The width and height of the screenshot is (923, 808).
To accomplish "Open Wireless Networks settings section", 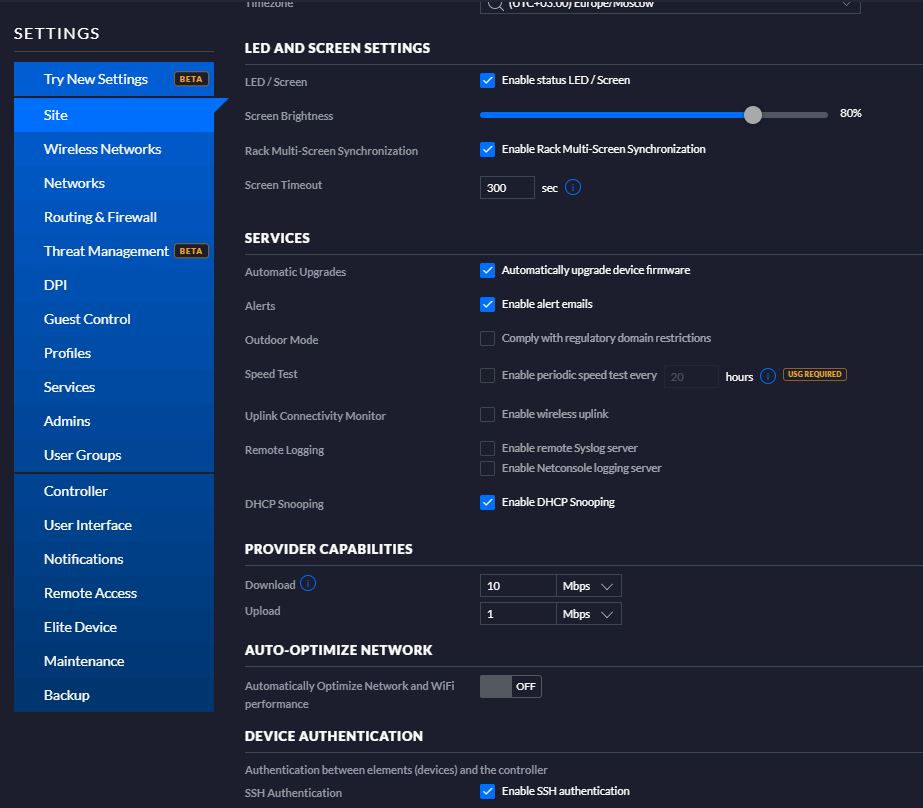I will click(x=102, y=149).
